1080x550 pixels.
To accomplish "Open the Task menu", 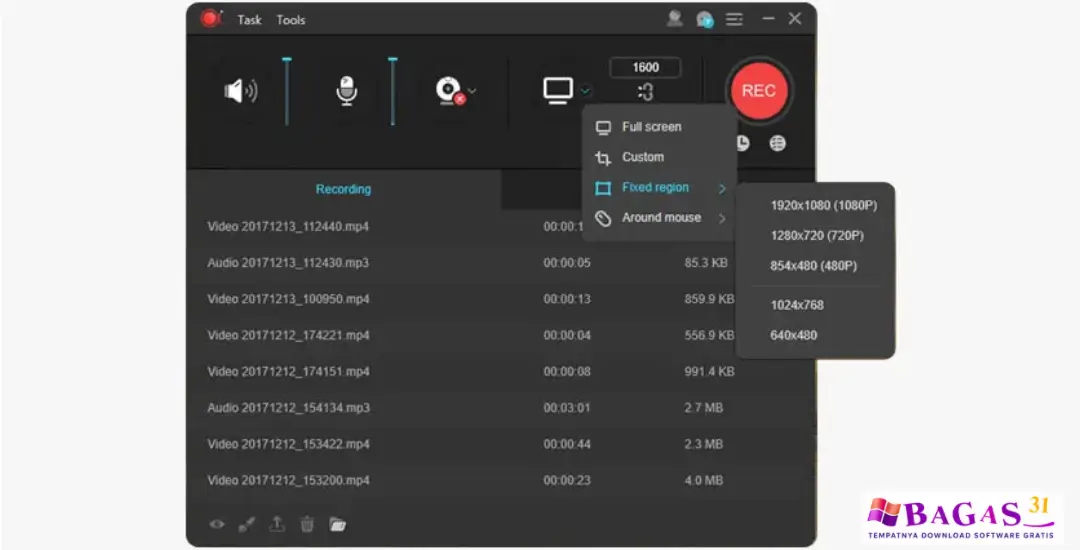I will pos(249,20).
